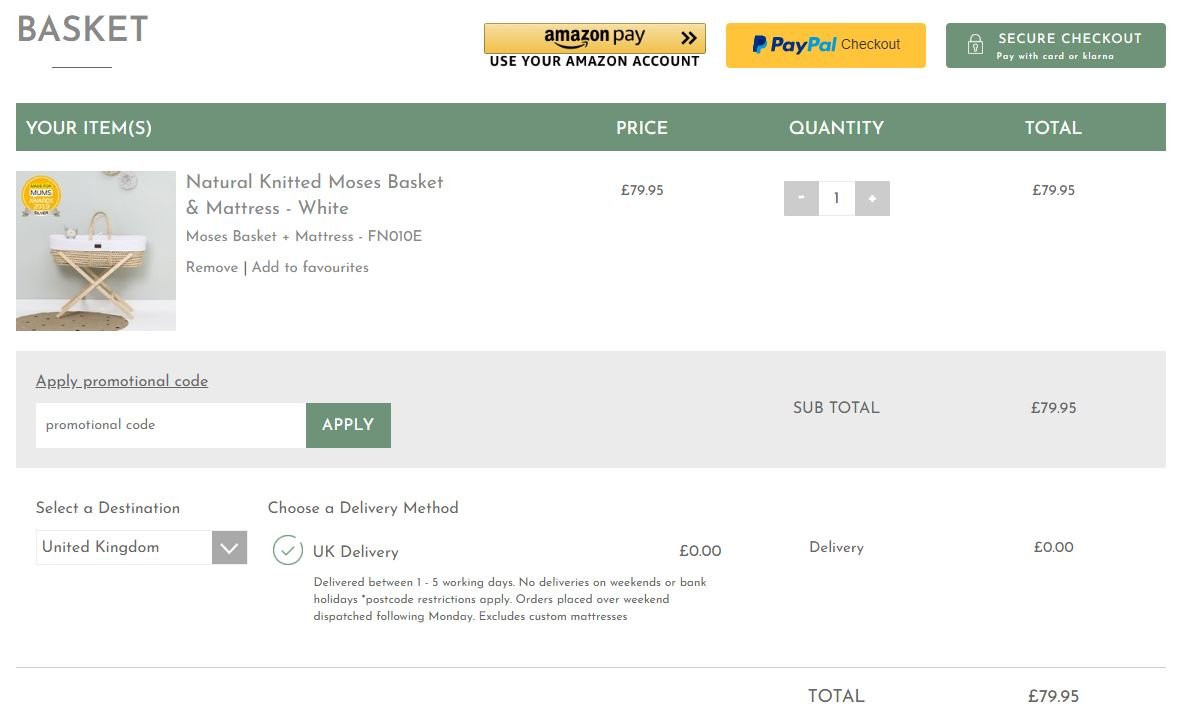Click the PayPal logo icon

coord(760,45)
